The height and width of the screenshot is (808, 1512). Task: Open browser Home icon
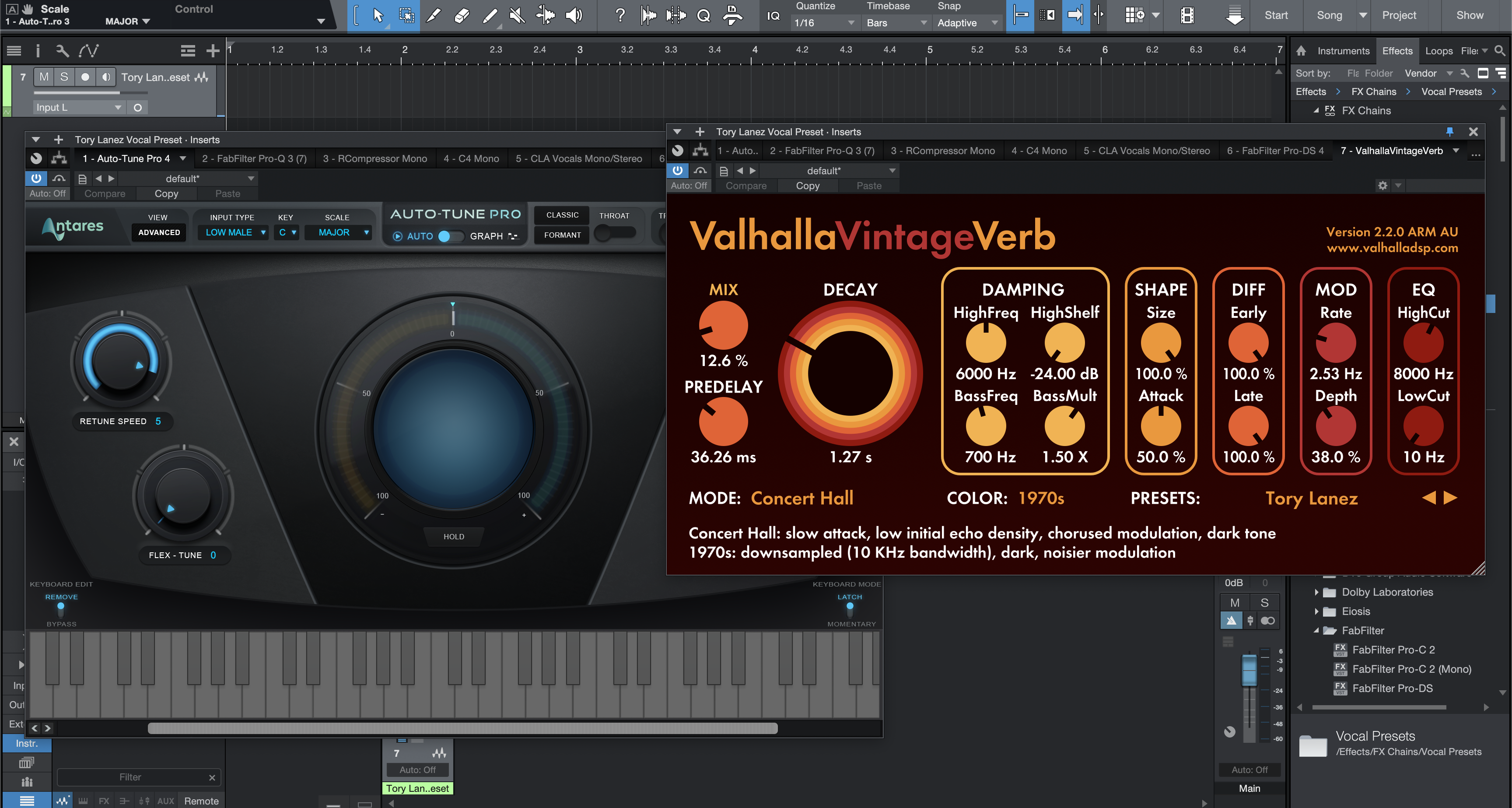1301,51
